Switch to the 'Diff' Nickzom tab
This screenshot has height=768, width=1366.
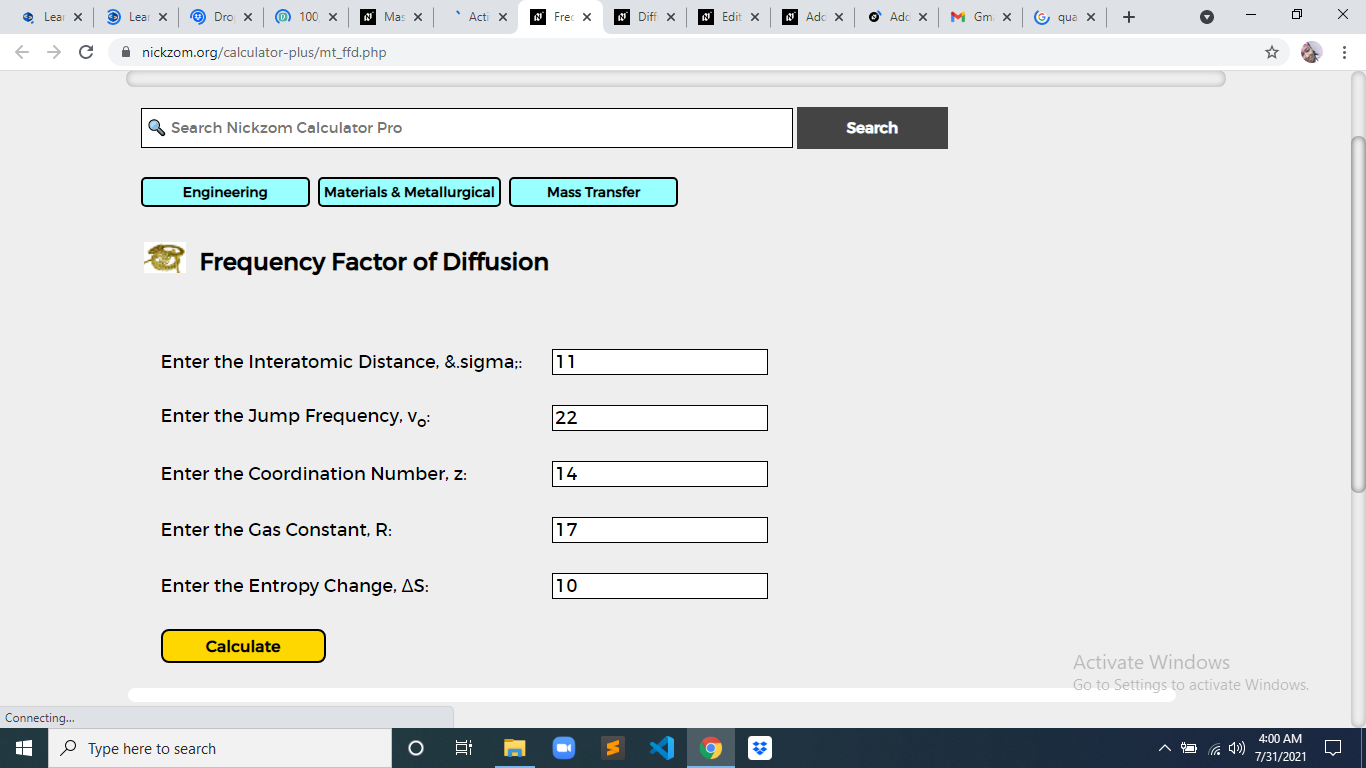point(644,17)
